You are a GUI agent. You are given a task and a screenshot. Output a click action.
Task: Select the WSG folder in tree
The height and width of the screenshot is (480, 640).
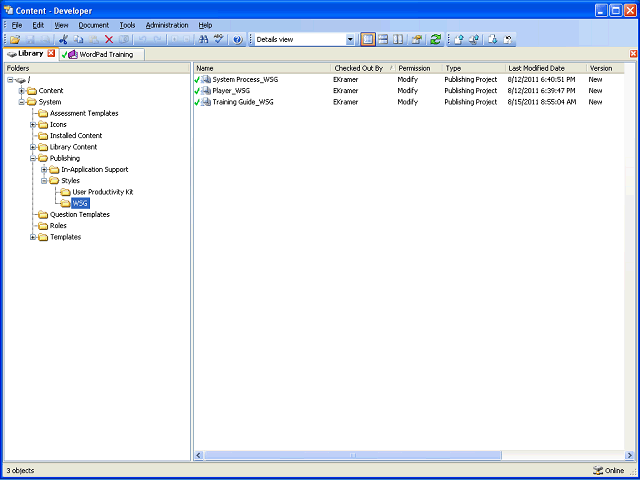pos(80,203)
